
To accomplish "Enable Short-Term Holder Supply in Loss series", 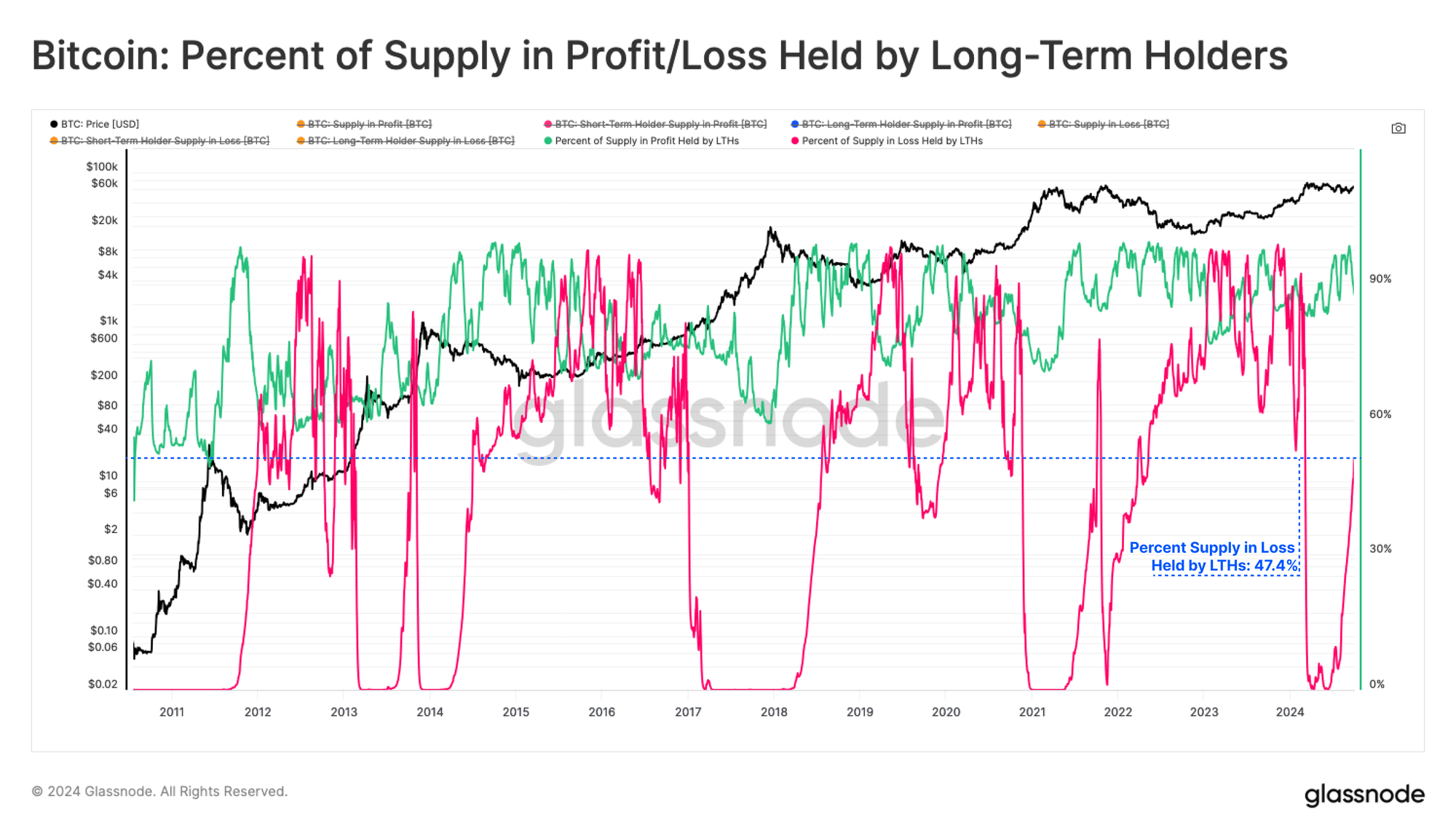I will tap(165, 141).
